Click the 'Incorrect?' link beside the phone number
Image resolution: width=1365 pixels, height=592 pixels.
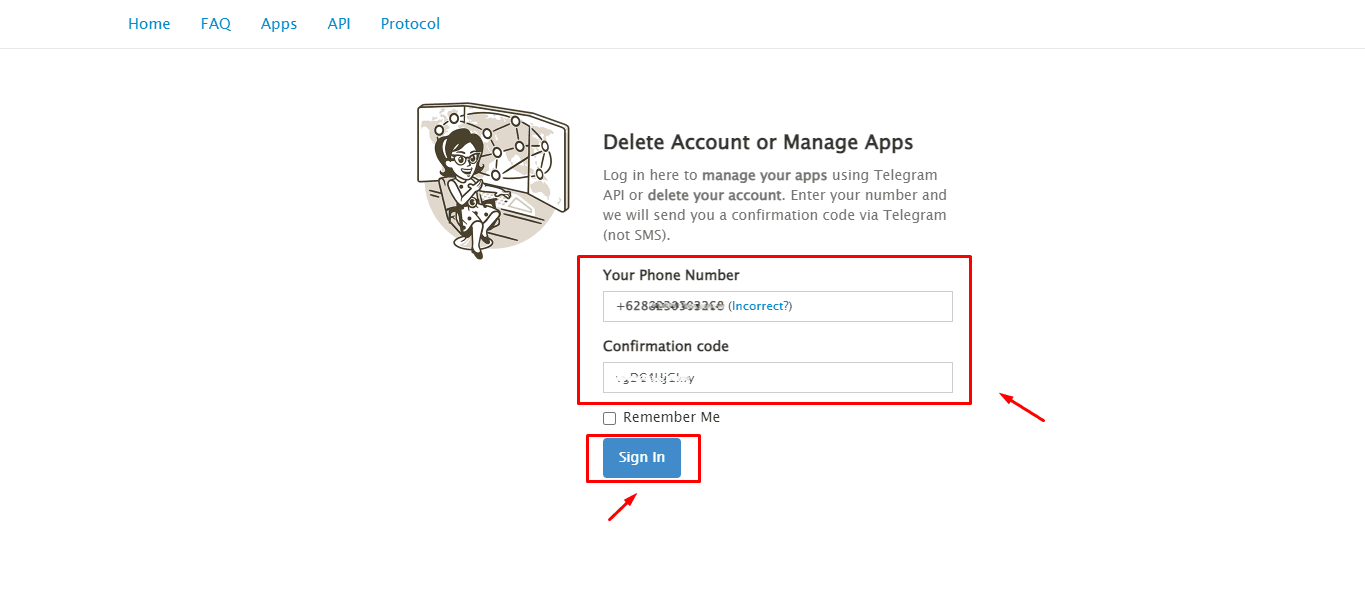(x=759, y=305)
